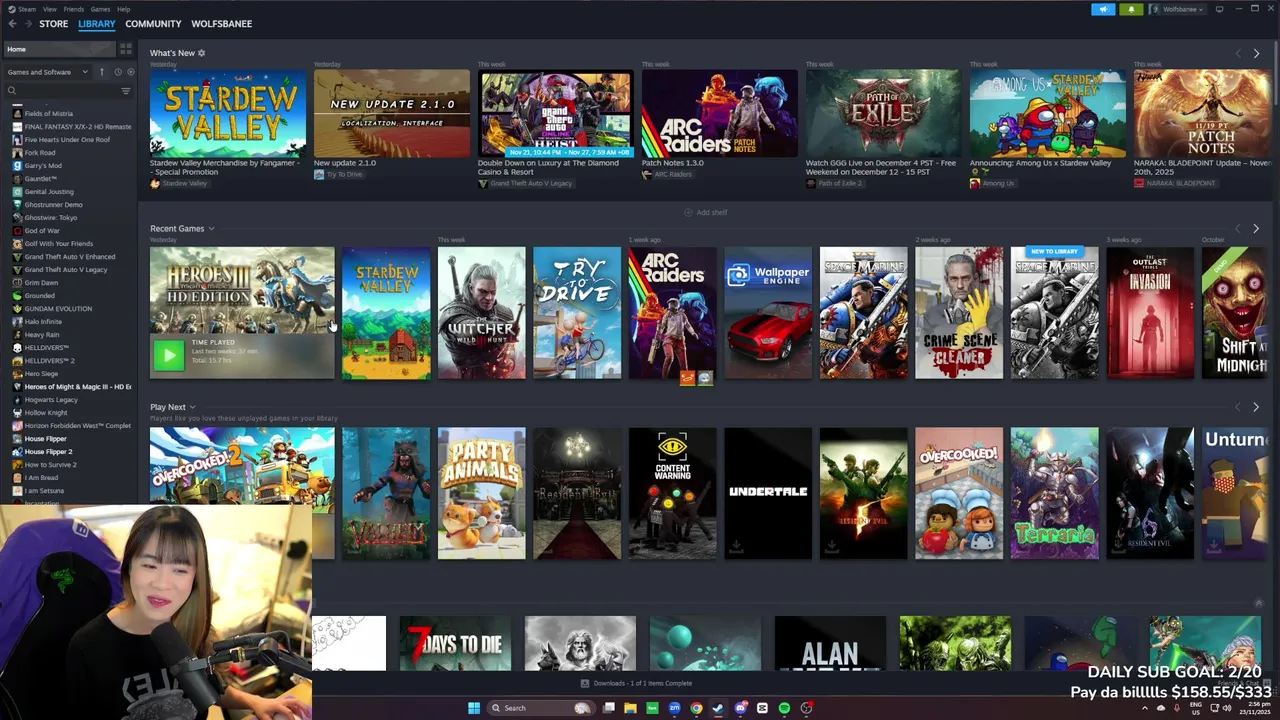1280x720 pixels.
Task: Open The Outlast Trials Invasion cover
Action: point(1150,313)
